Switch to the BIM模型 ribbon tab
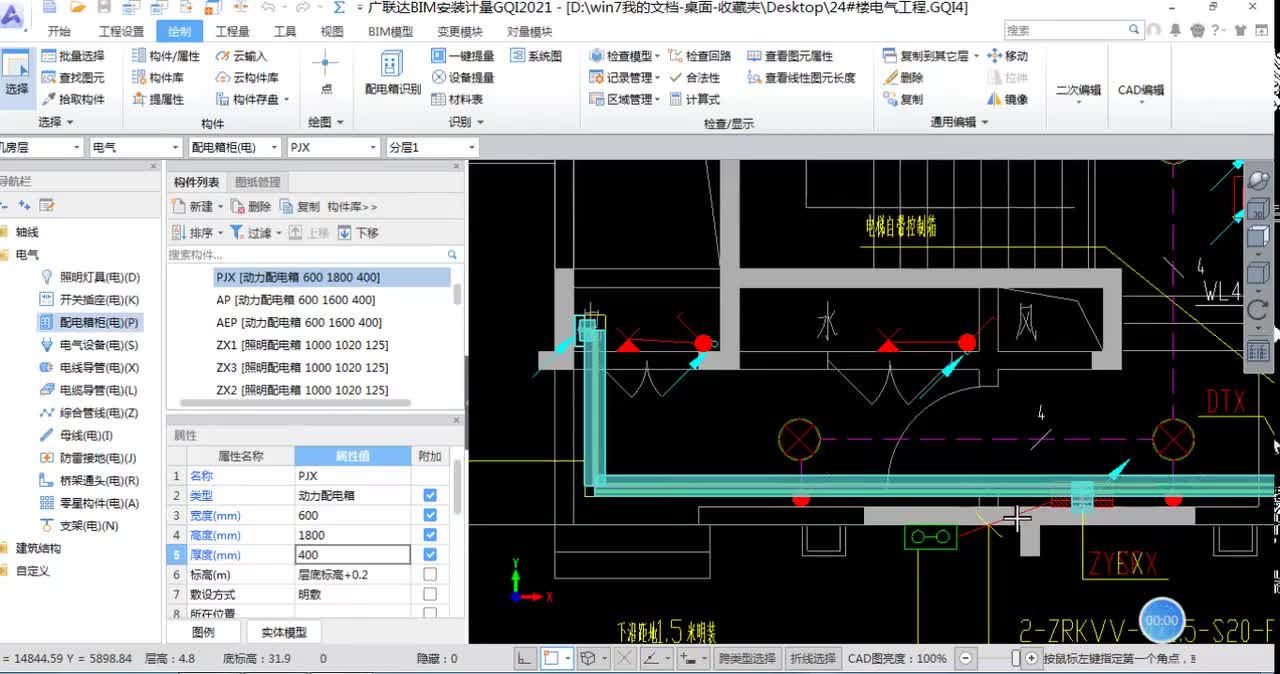 390,31
